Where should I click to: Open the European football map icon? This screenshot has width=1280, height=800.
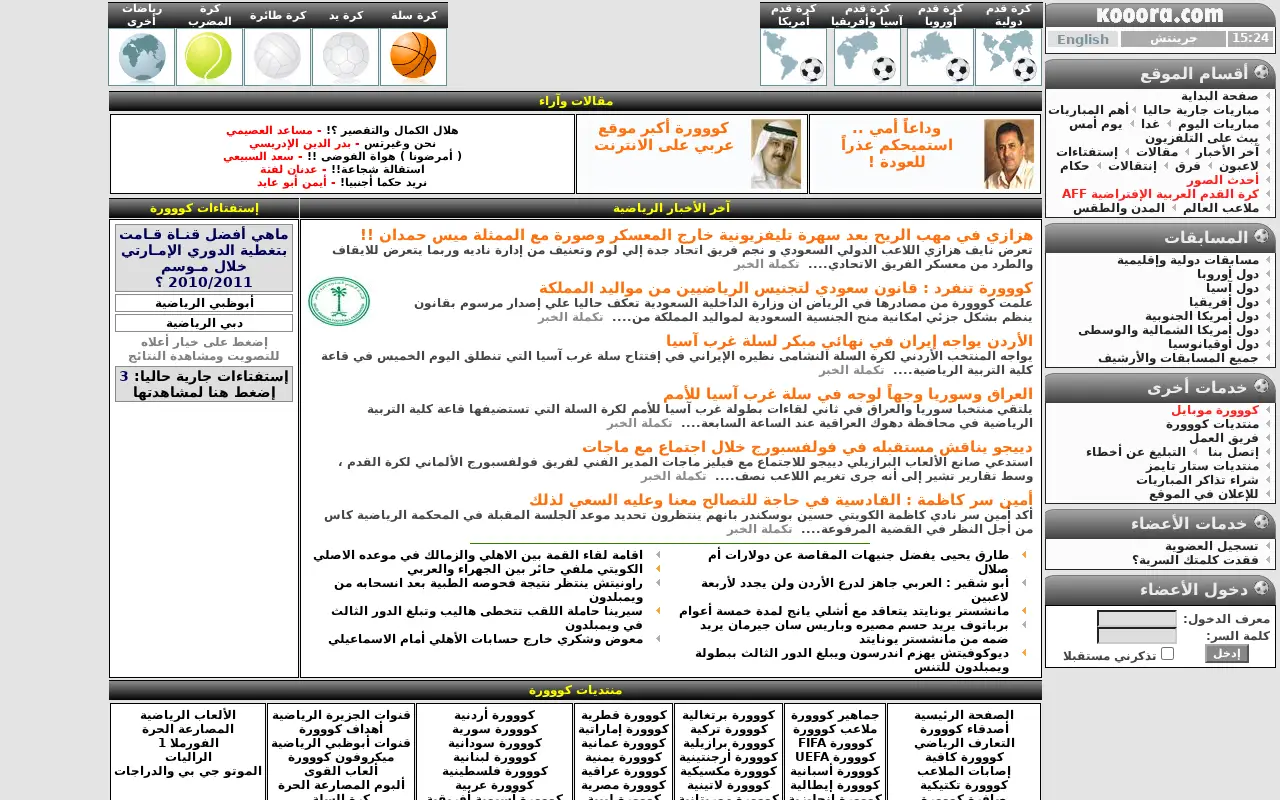tap(940, 56)
